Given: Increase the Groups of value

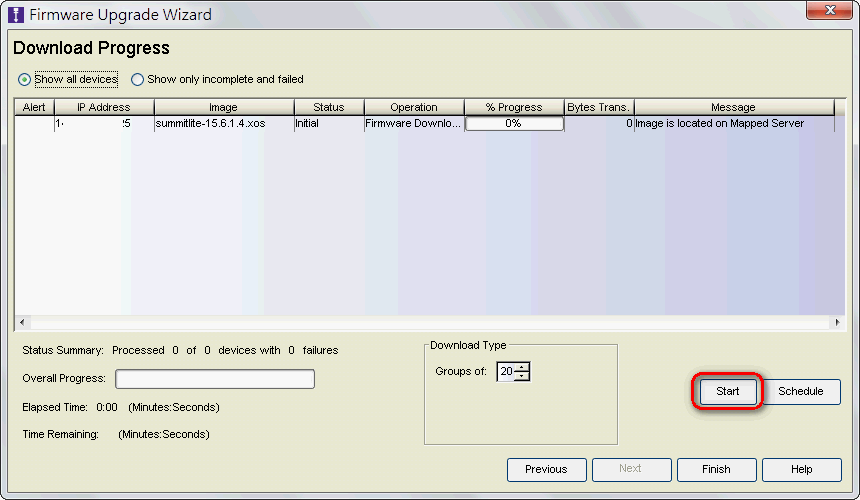Looking at the screenshot, I should [x=522, y=367].
